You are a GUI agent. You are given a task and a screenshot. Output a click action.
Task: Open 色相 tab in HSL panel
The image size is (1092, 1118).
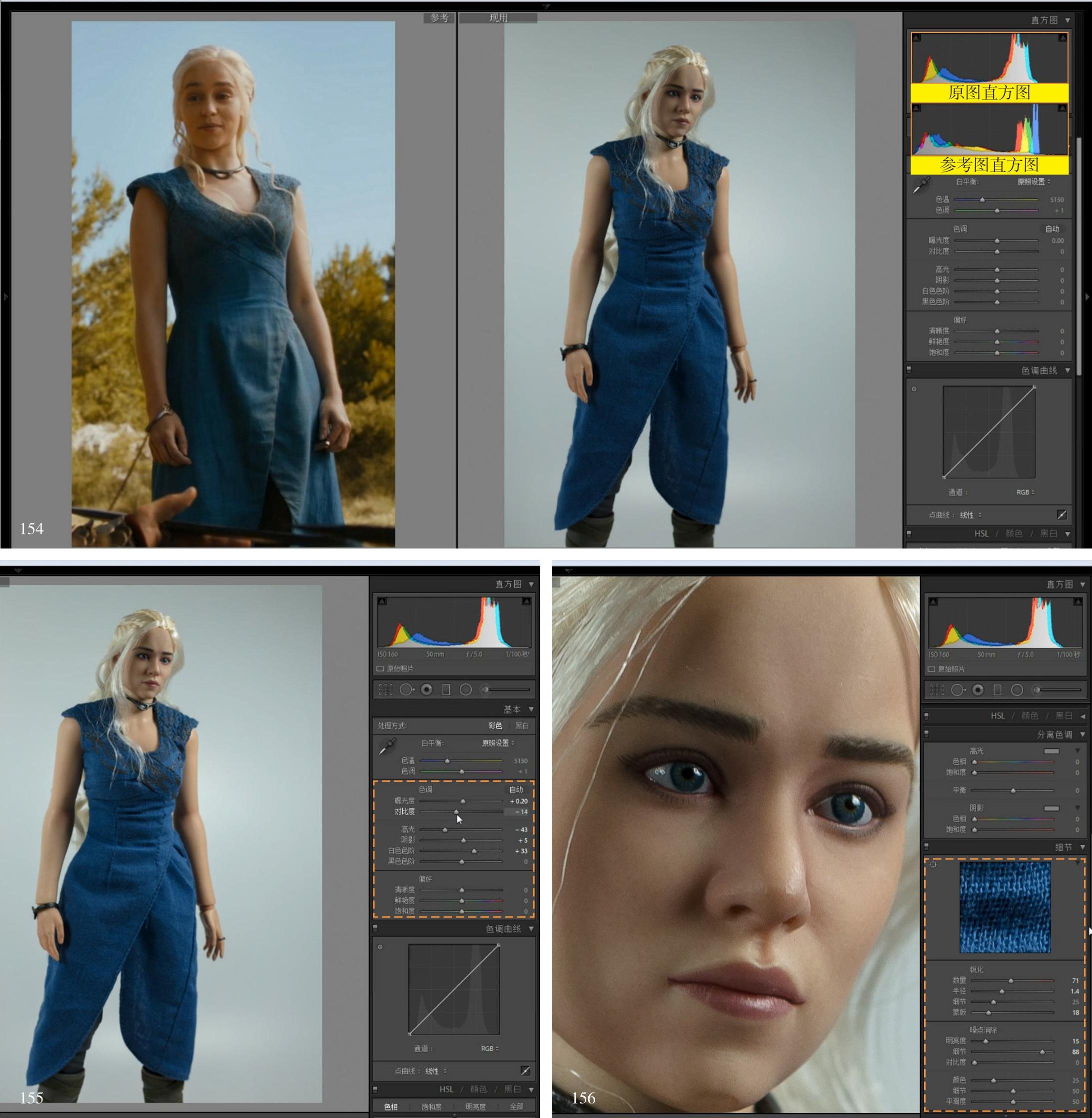(391, 1106)
